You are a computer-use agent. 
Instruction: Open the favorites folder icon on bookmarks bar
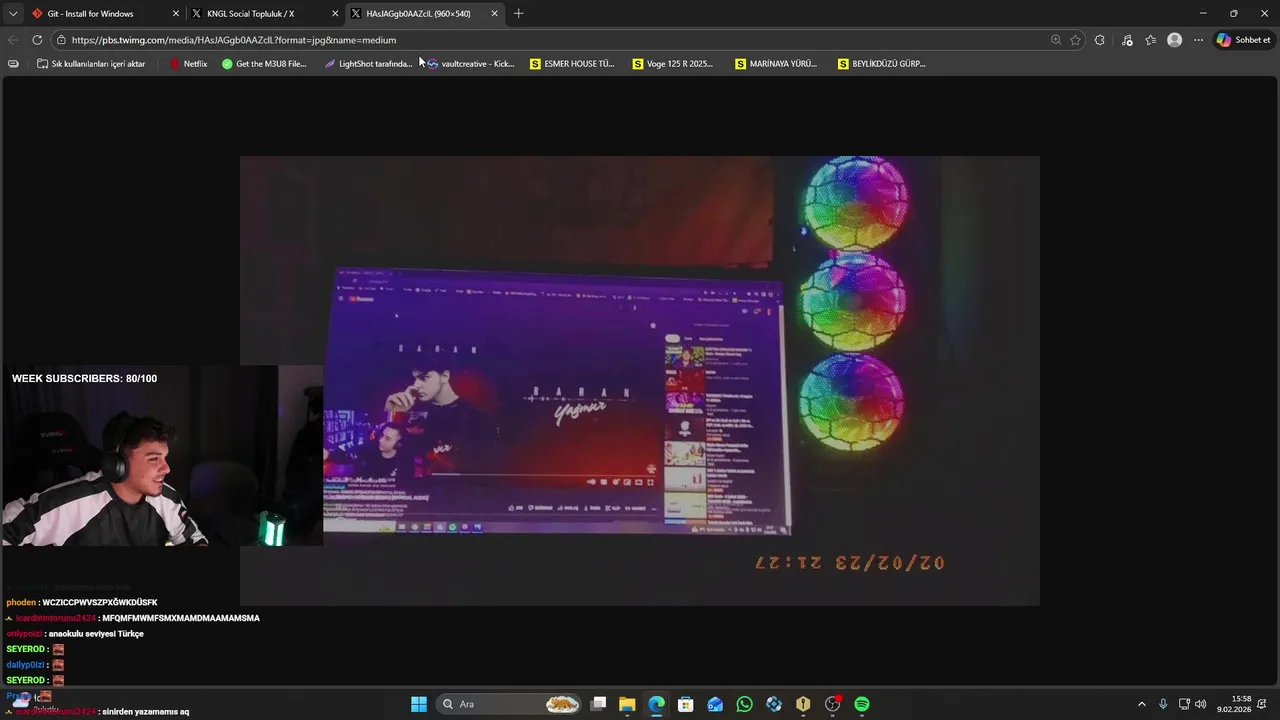[x=13, y=64]
